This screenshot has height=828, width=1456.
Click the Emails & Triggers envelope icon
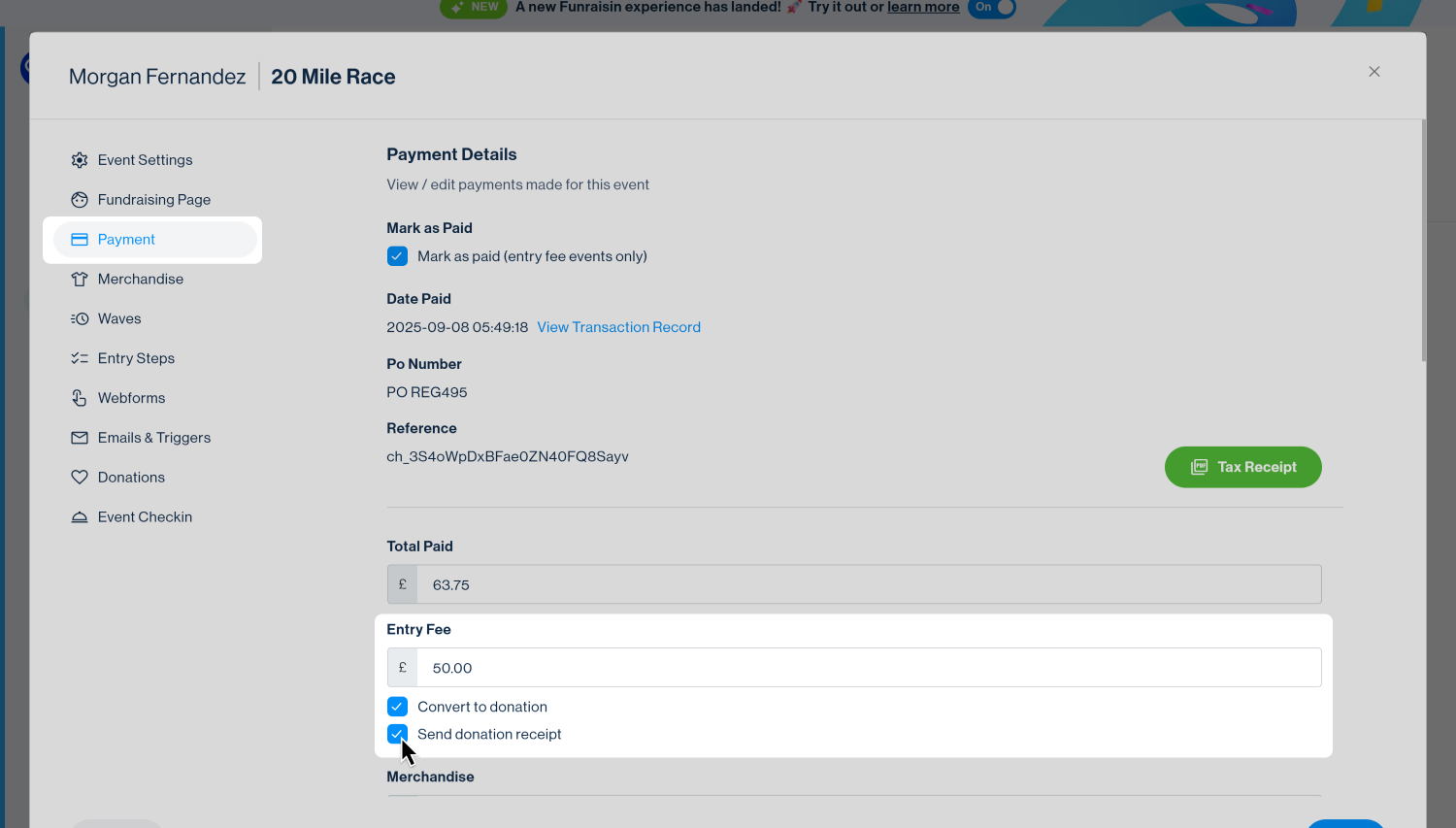[x=80, y=439]
